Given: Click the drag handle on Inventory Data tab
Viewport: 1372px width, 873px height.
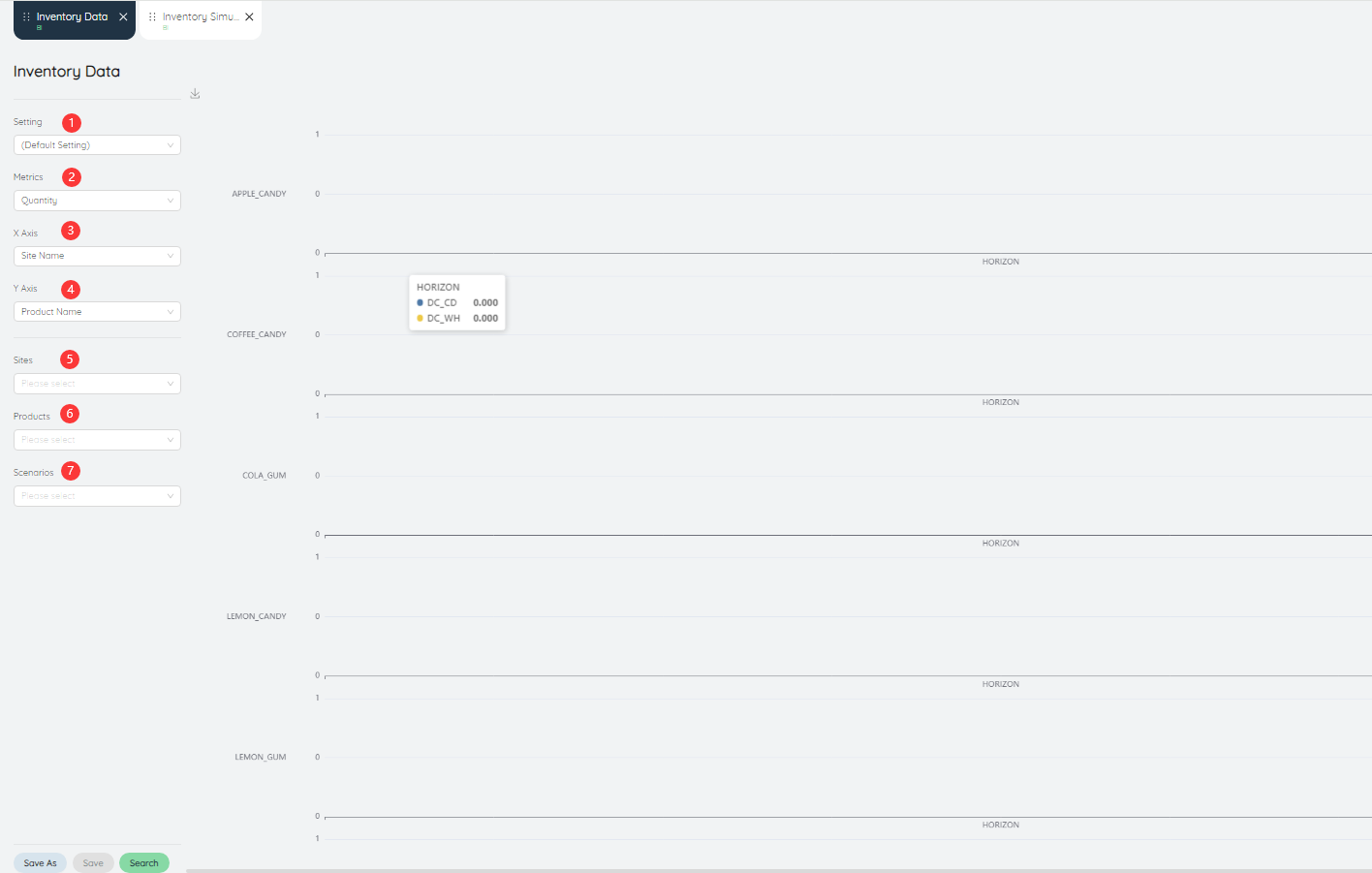Looking at the screenshot, I should point(26,16).
